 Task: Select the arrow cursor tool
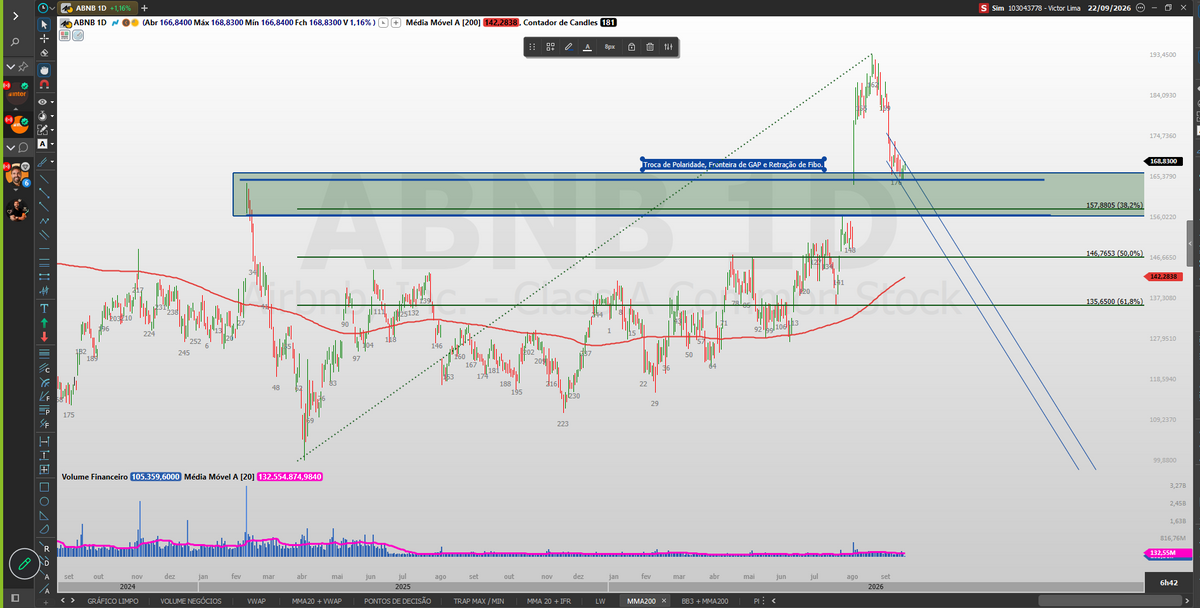[45, 25]
